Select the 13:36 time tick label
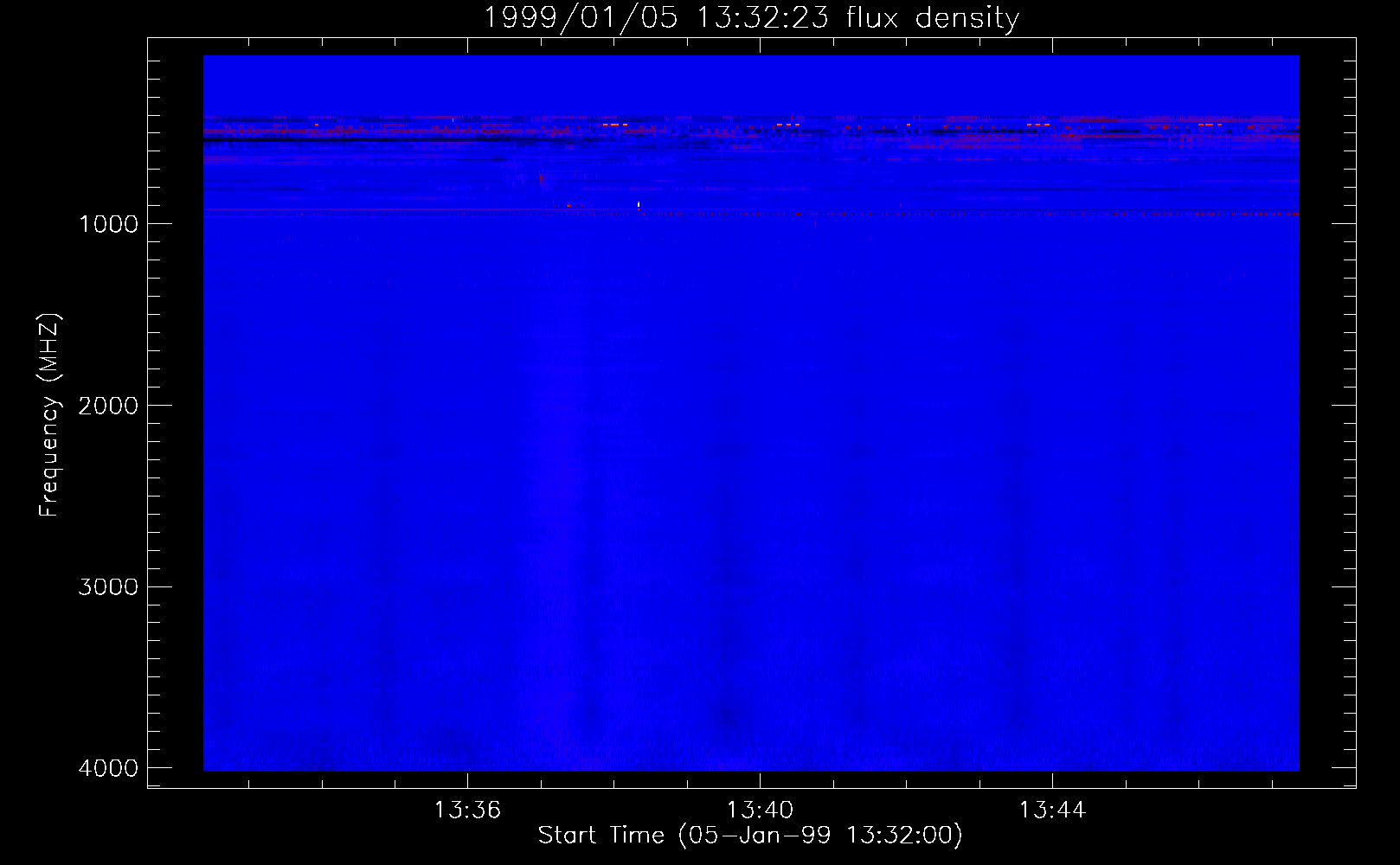The height and width of the screenshot is (865, 1400). [x=467, y=811]
